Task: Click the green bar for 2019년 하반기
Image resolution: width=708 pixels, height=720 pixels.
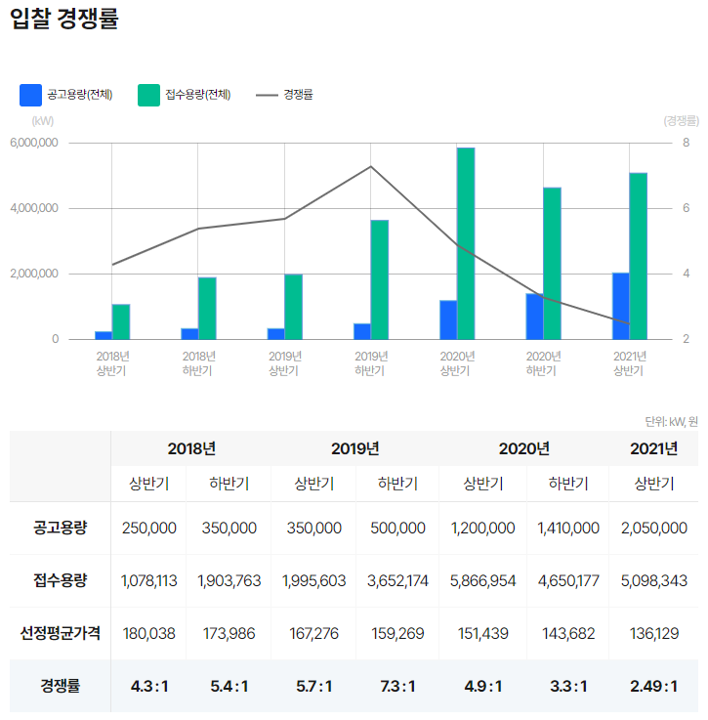Action: click(379, 279)
